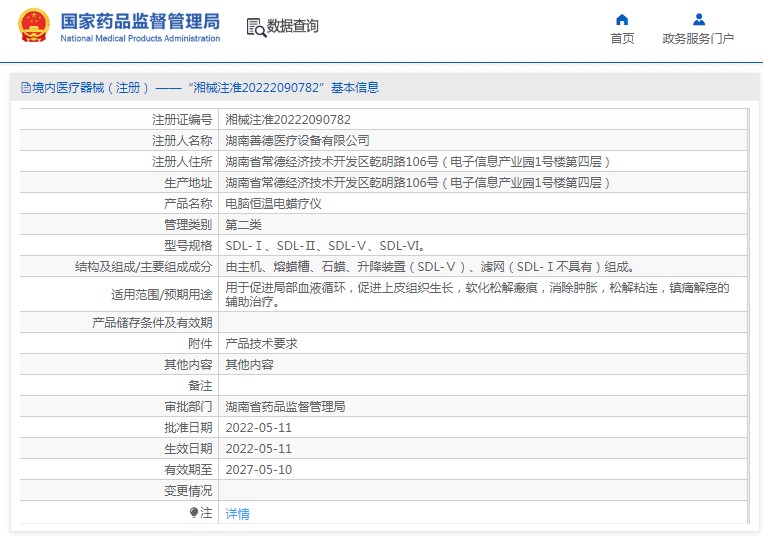Select registration number 湘械注准20222090782 cell
This screenshot has height=536, width=763.
tap(288, 120)
